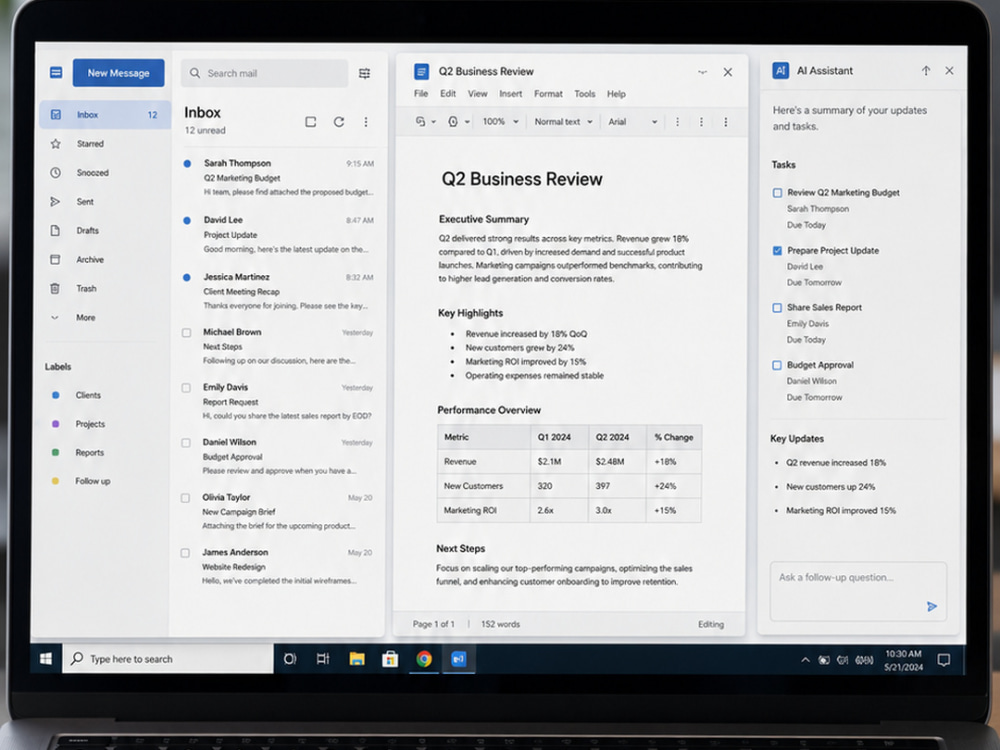
Task: Select the Olivia Taylor email checkbox
Action: pos(186,498)
